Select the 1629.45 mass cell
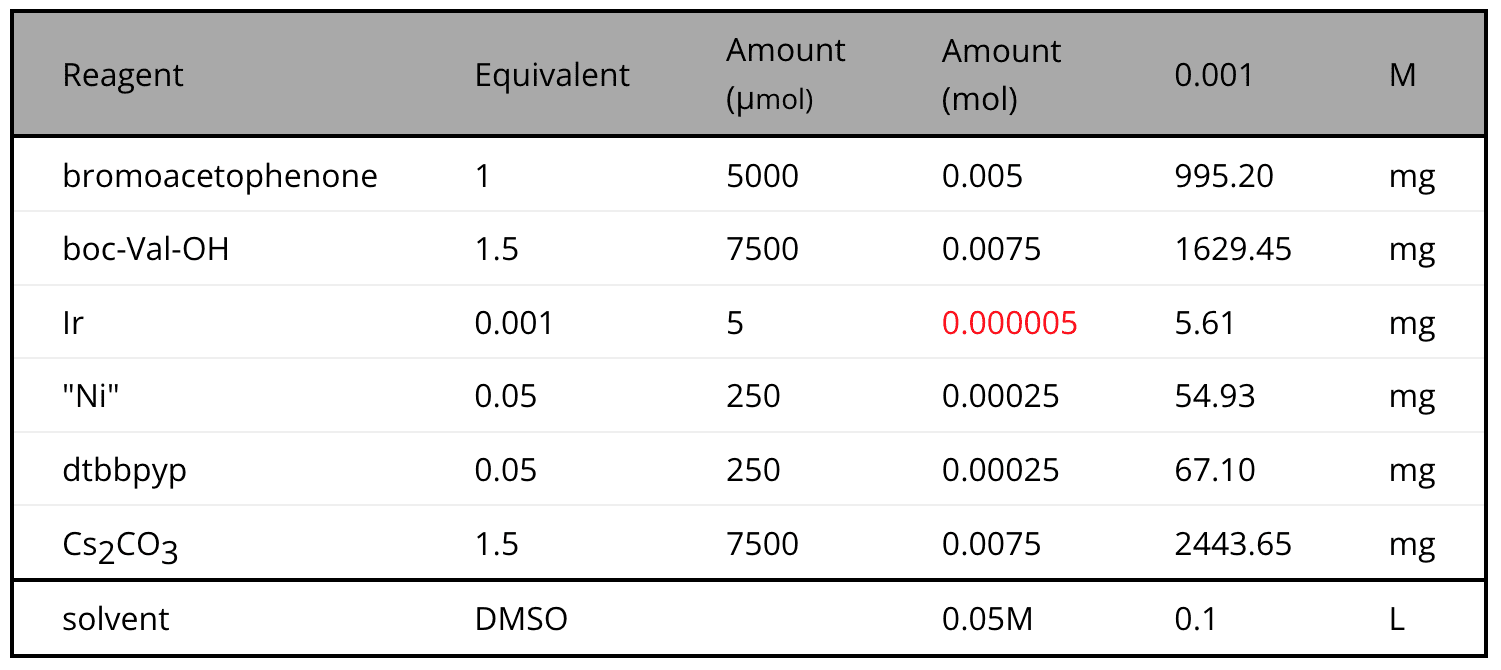The width and height of the screenshot is (1501, 670). [1233, 250]
